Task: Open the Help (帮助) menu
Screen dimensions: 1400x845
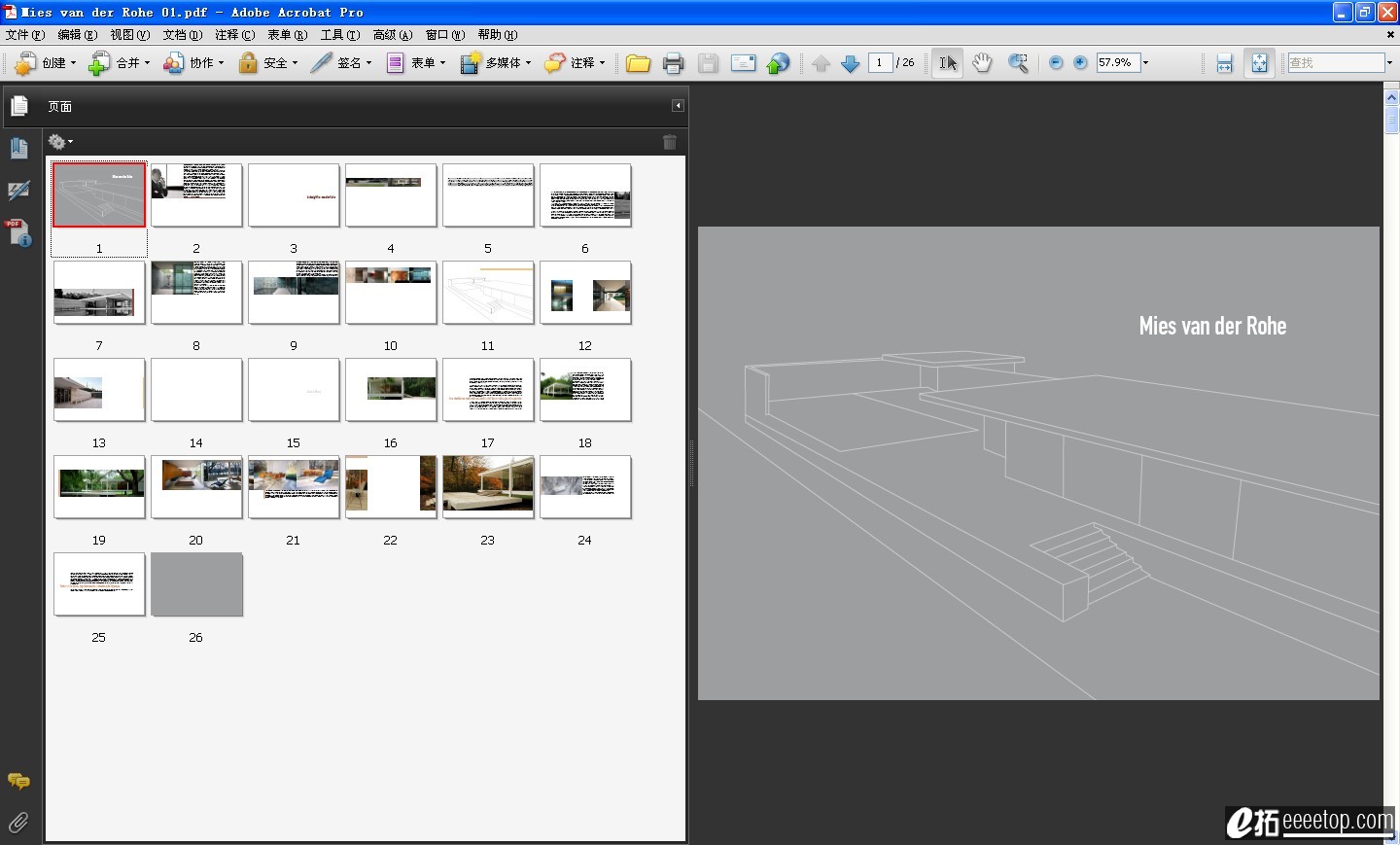Action: (498, 35)
